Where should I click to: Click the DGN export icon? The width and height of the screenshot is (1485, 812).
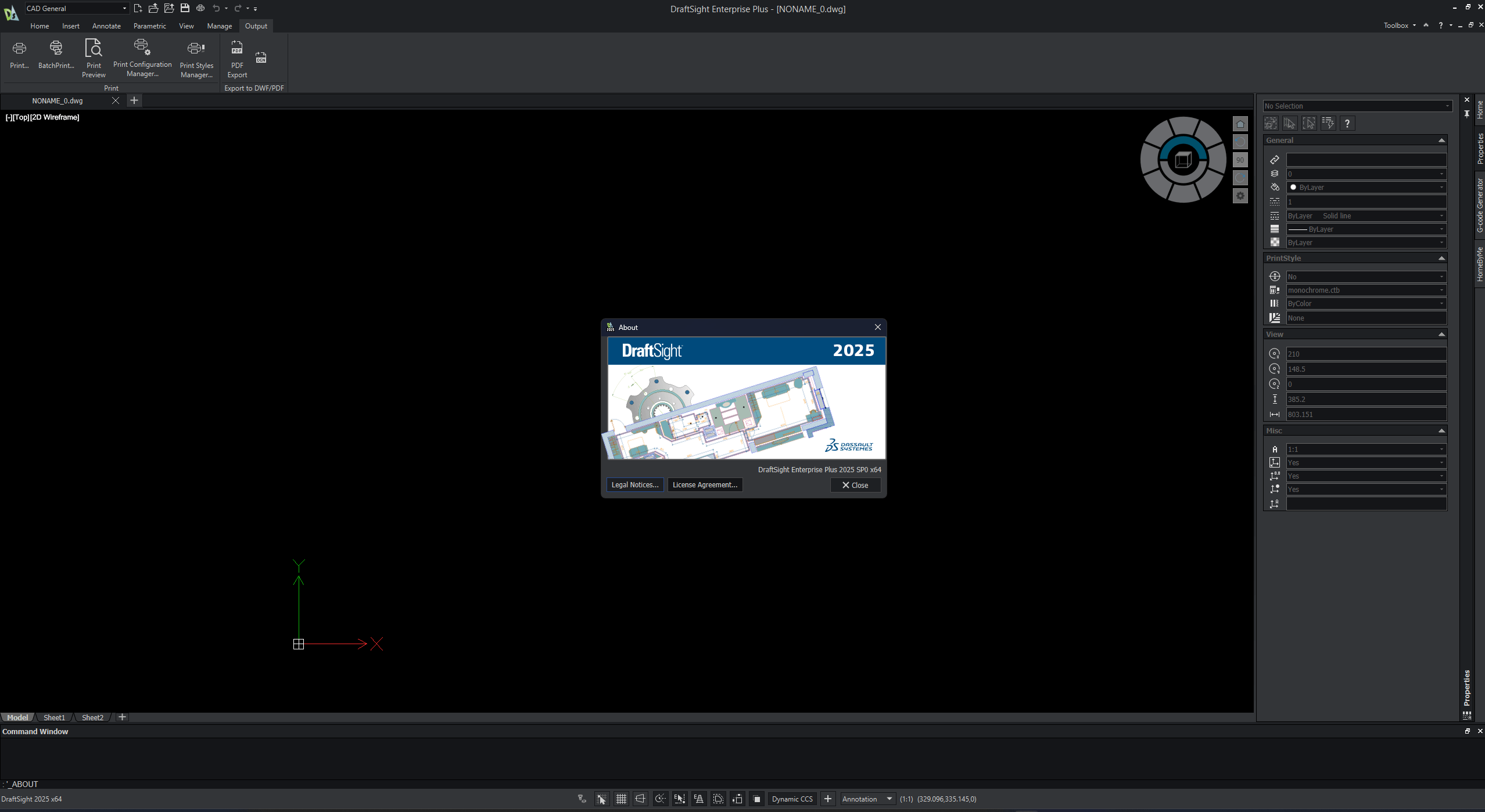coord(261,57)
